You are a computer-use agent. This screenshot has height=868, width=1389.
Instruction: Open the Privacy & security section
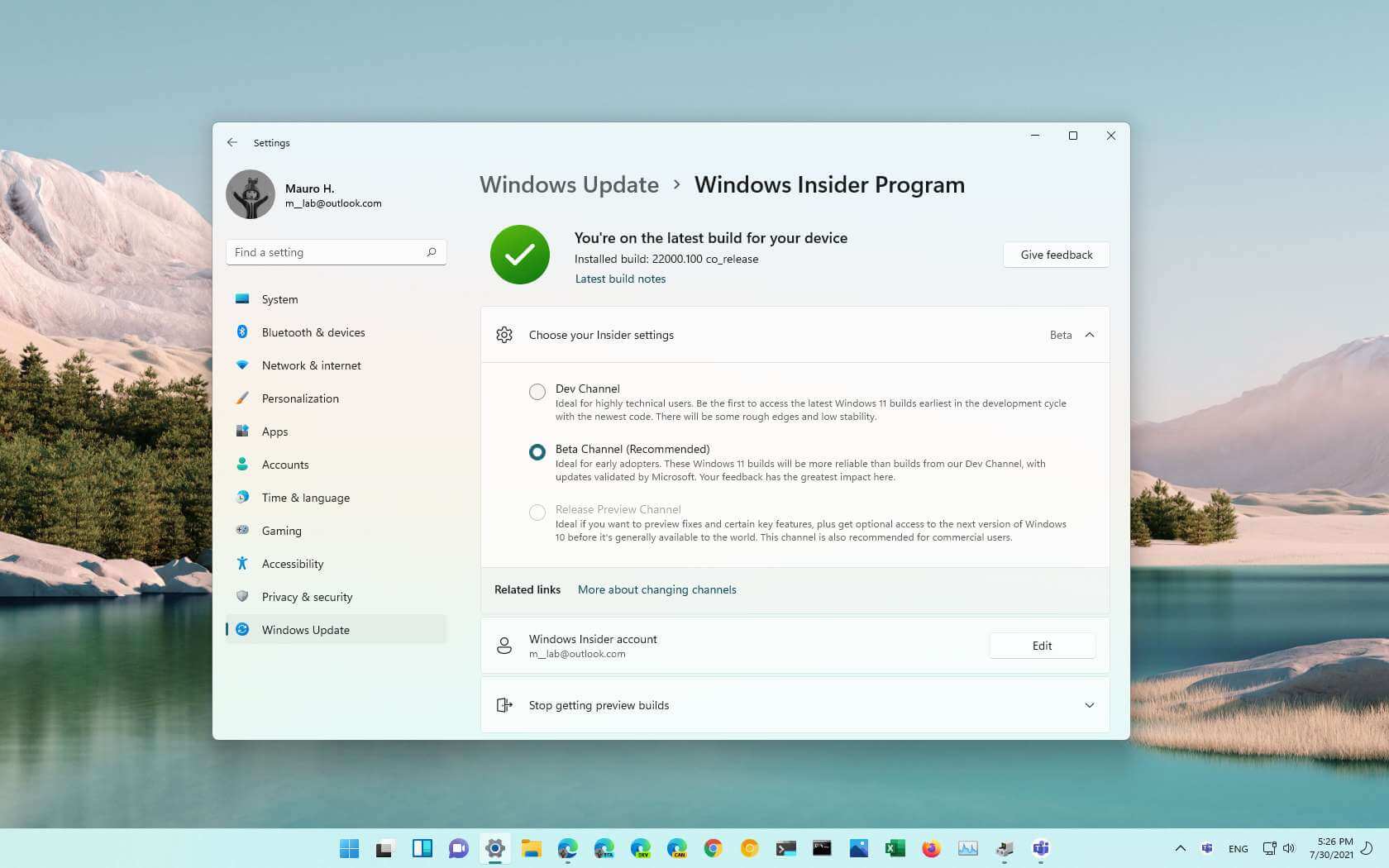pyautogui.click(x=307, y=596)
